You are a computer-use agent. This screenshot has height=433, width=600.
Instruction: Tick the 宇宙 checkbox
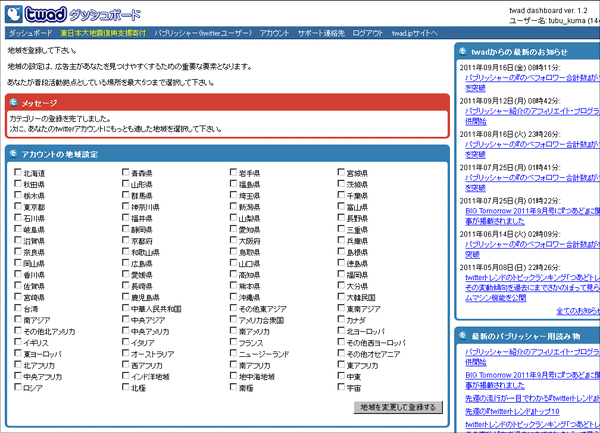341,387
